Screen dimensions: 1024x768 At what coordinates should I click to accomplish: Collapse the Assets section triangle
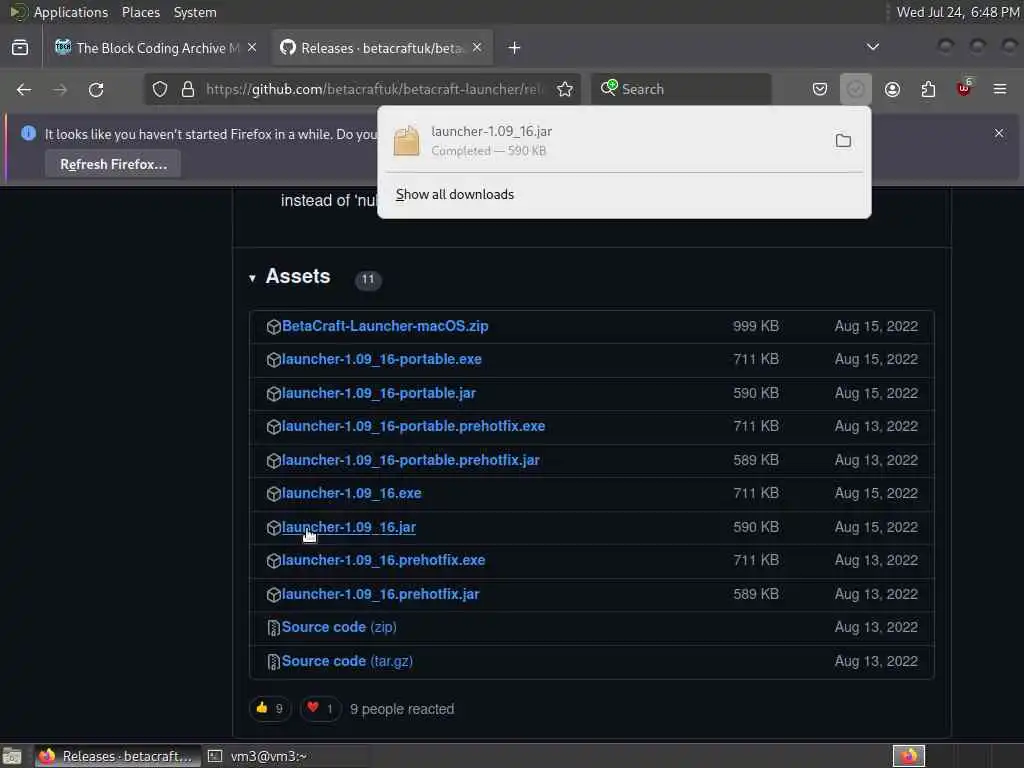pos(252,278)
